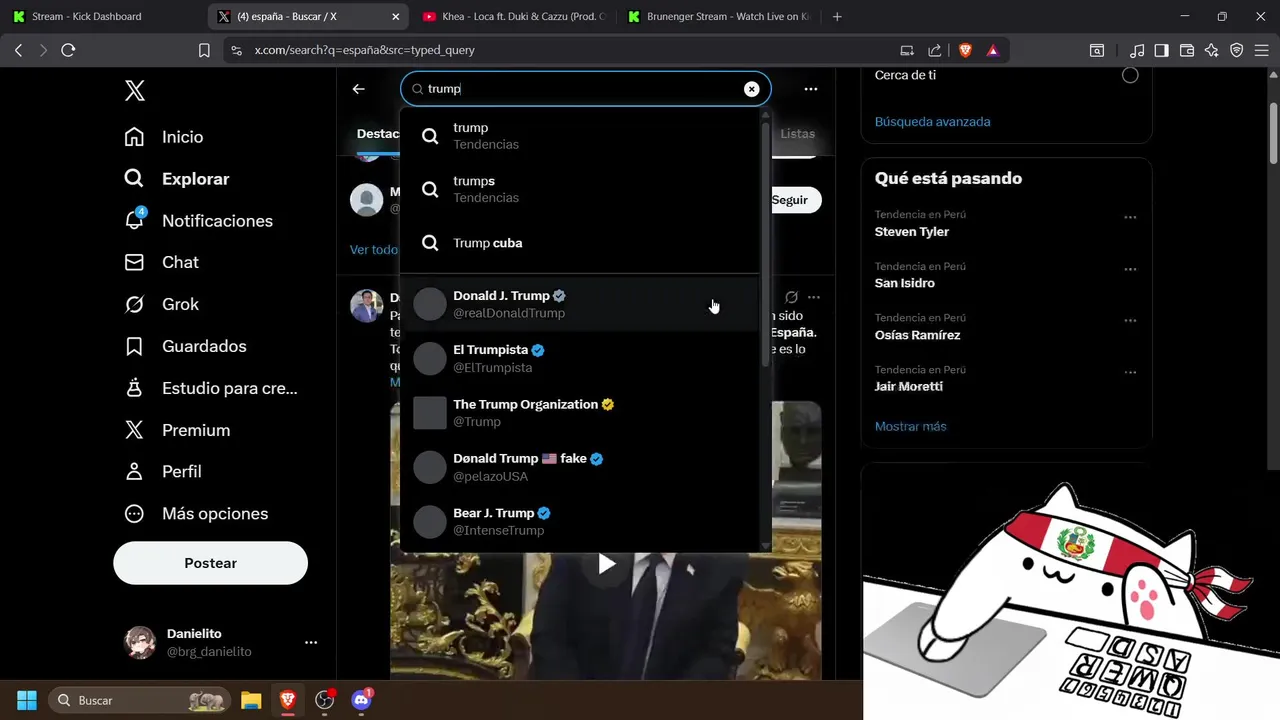Open a new browser tab

(x=837, y=16)
